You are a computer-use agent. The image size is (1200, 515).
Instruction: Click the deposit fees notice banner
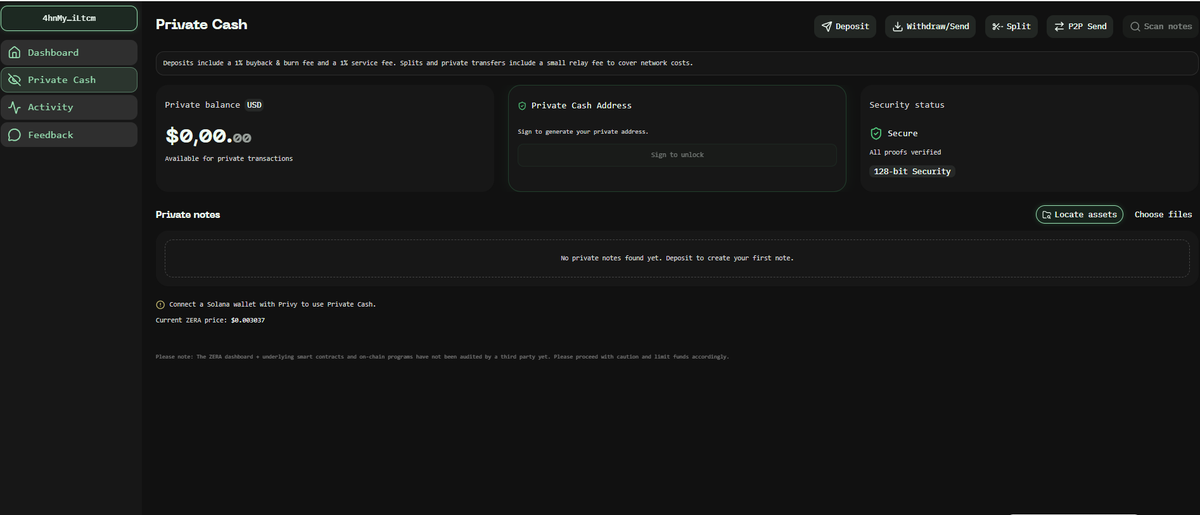tap(677, 63)
